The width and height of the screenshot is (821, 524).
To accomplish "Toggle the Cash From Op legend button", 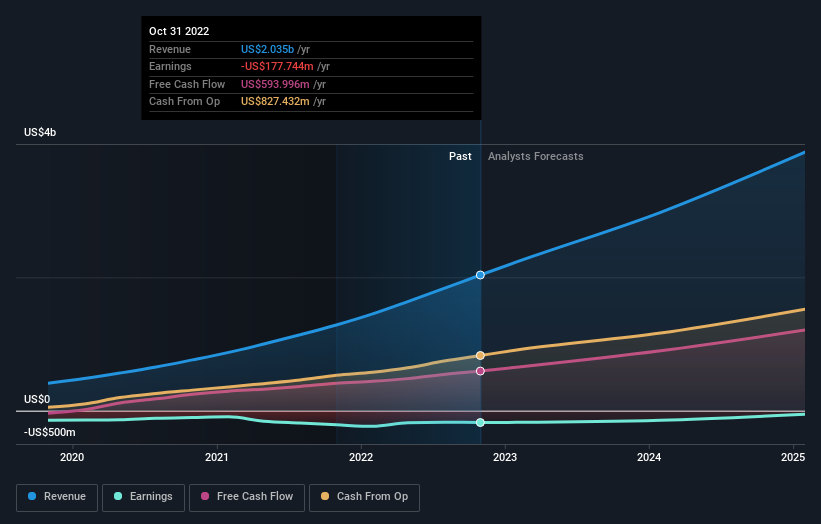I will (364, 497).
